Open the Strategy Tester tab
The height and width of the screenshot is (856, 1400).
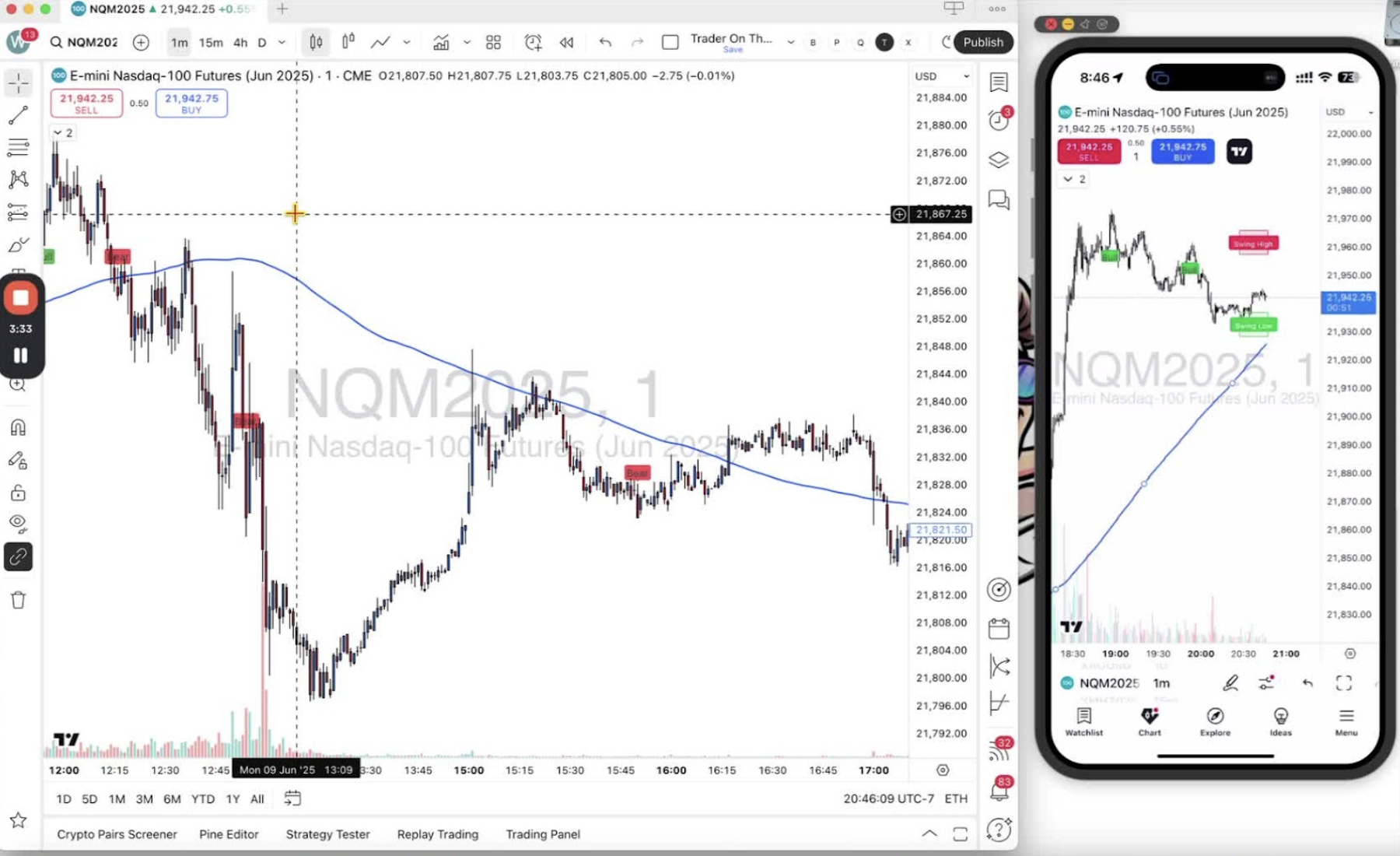[x=327, y=834]
